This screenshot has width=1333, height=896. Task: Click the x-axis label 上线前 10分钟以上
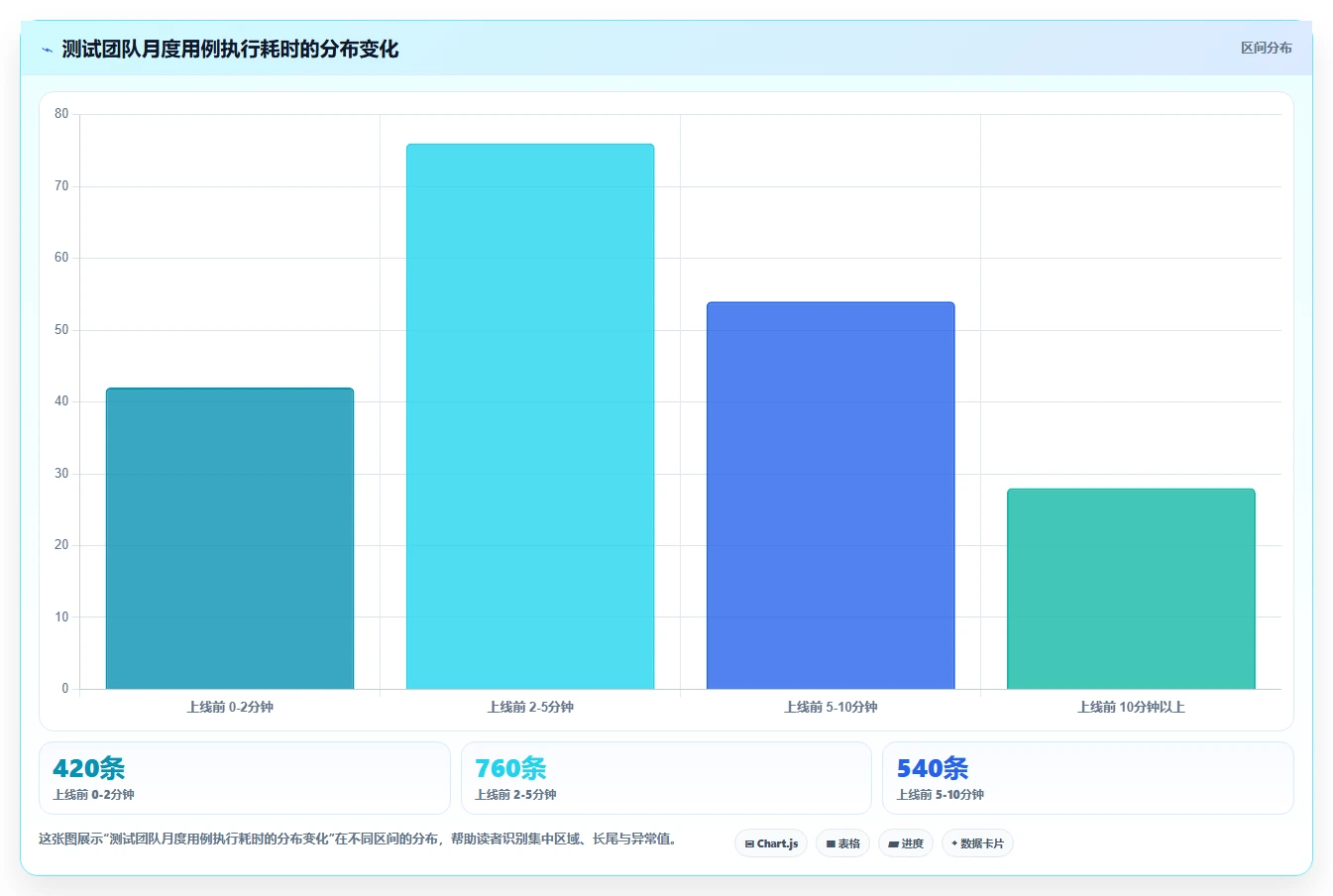1131,707
